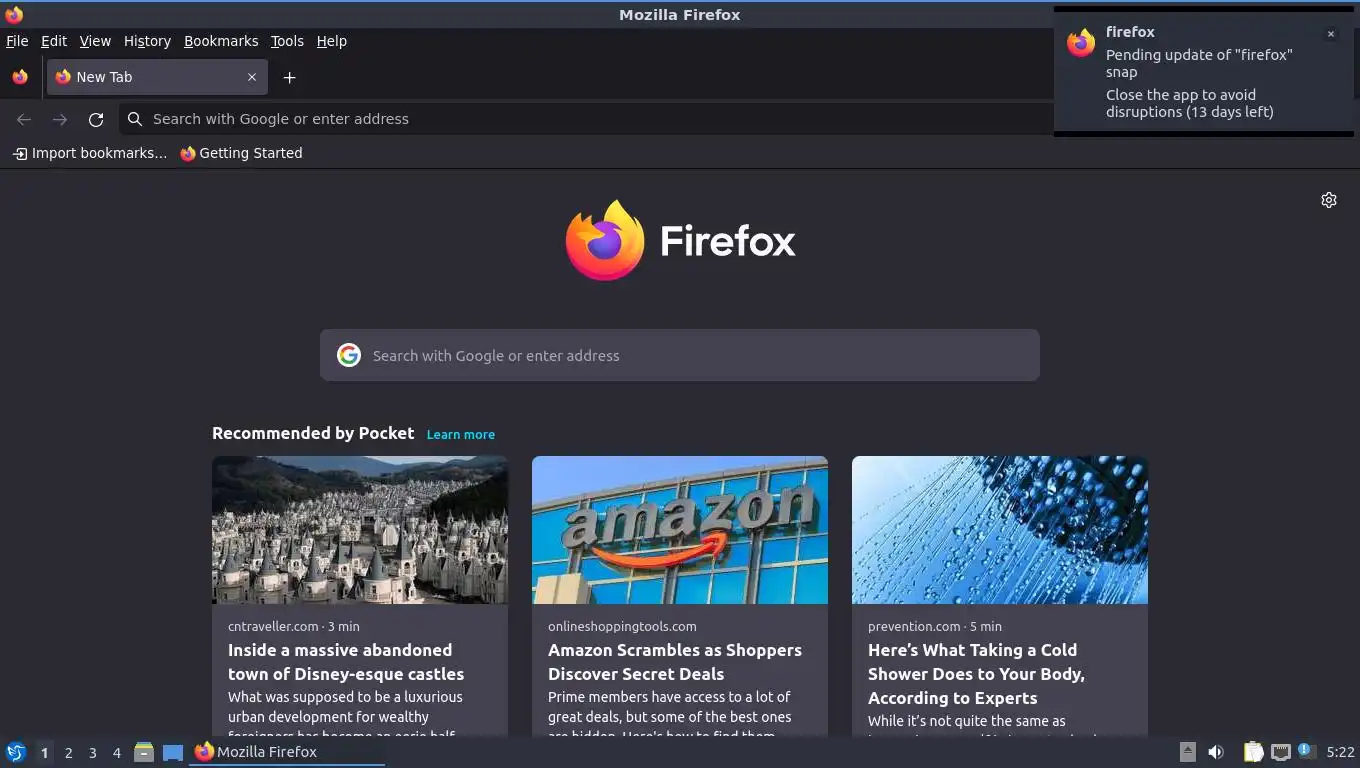Click Google logo in center search box

[349, 355]
